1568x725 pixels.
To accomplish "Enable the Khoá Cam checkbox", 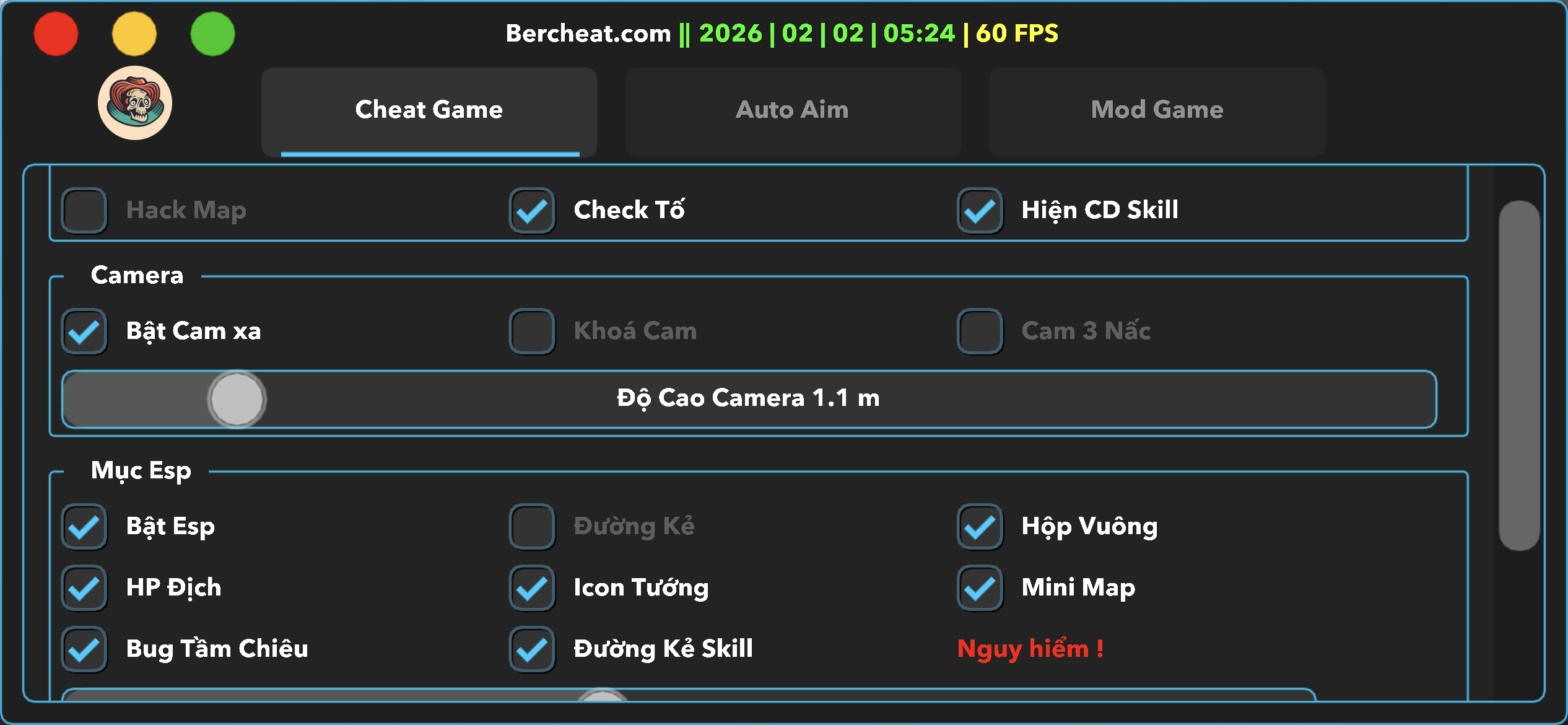I will (x=531, y=332).
